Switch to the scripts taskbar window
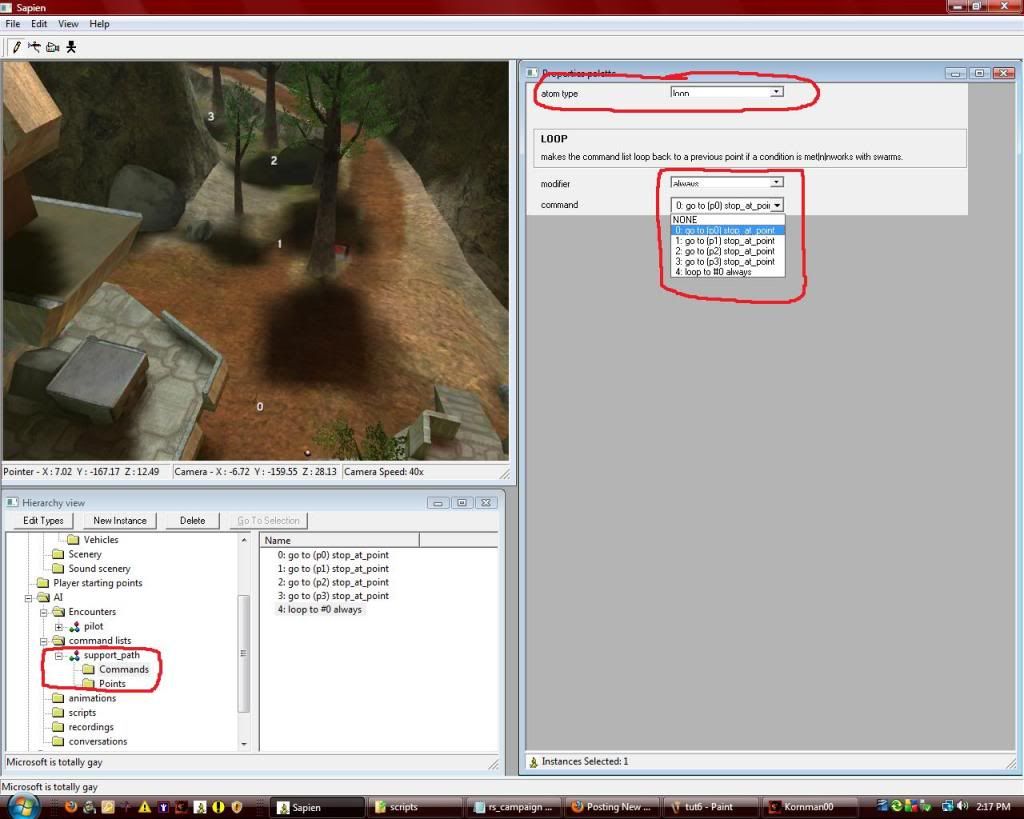 417,807
